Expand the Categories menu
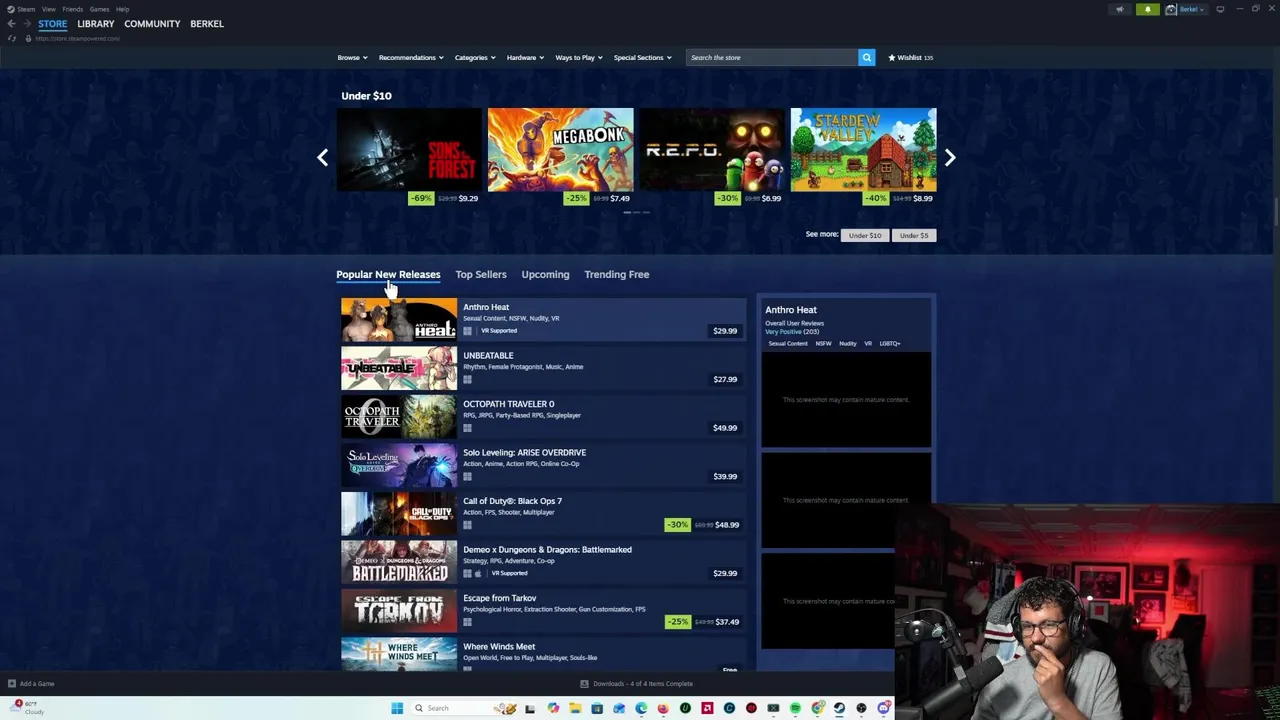1280x720 pixels. [475, 57]
